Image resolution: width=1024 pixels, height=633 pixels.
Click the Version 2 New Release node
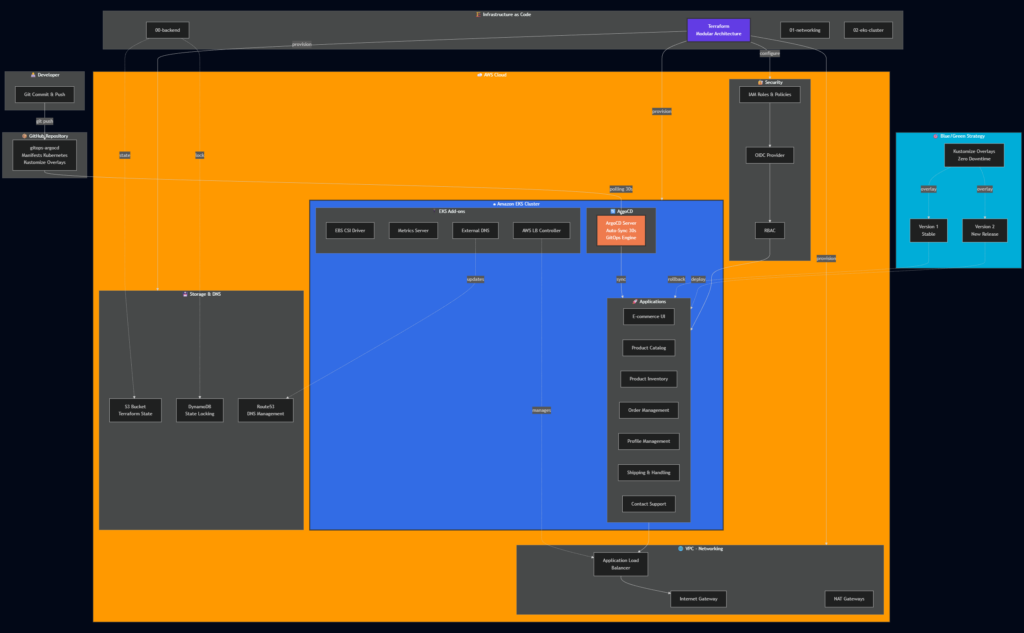tap(984, 230)
